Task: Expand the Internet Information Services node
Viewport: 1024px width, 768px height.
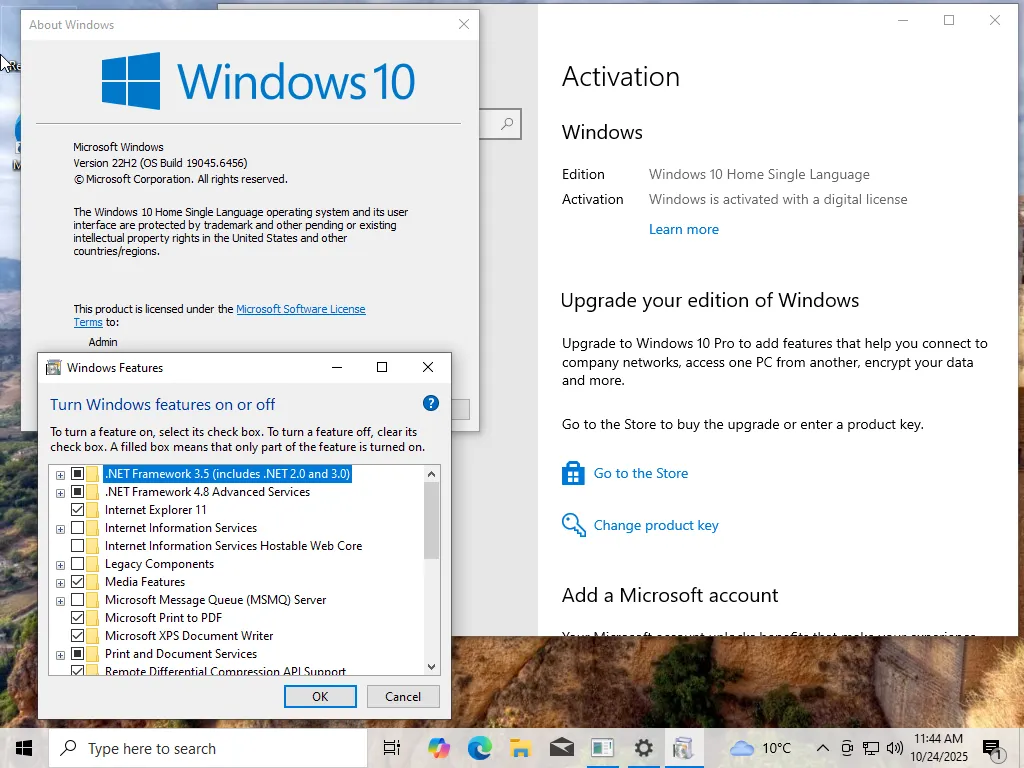Action: (60, 529)
